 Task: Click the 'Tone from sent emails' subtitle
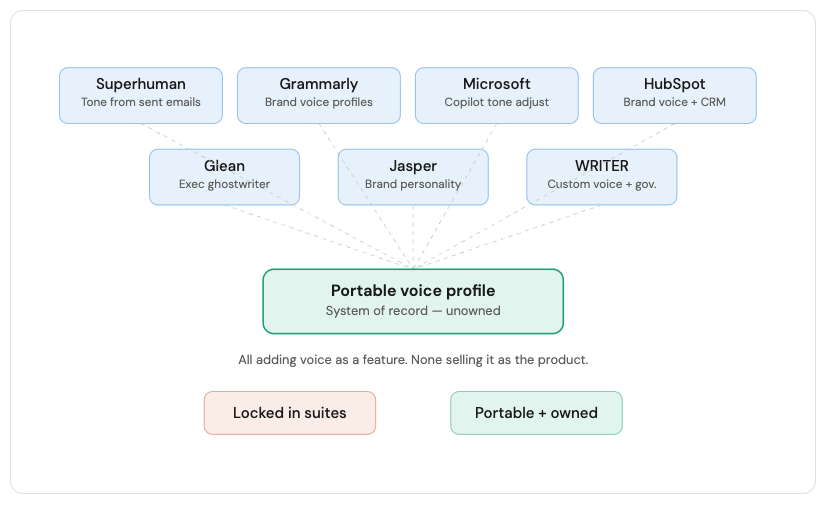[141, 102]
